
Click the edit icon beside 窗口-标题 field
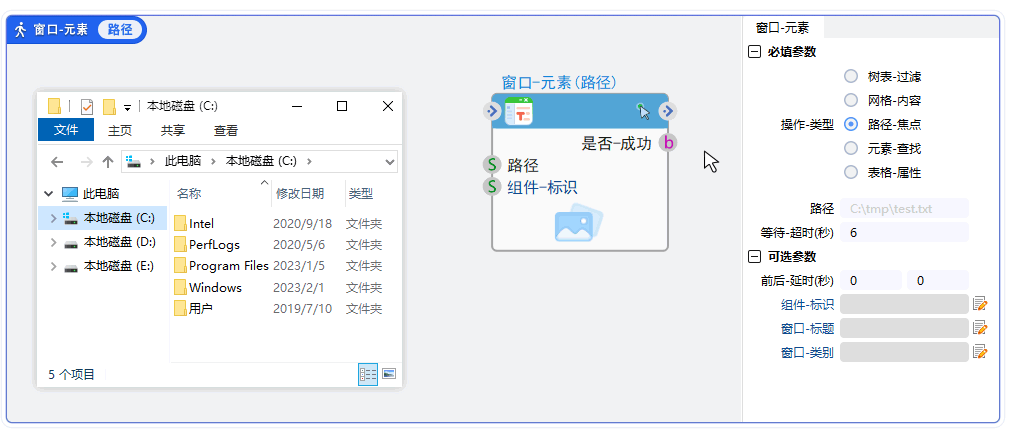click(980, 328)
